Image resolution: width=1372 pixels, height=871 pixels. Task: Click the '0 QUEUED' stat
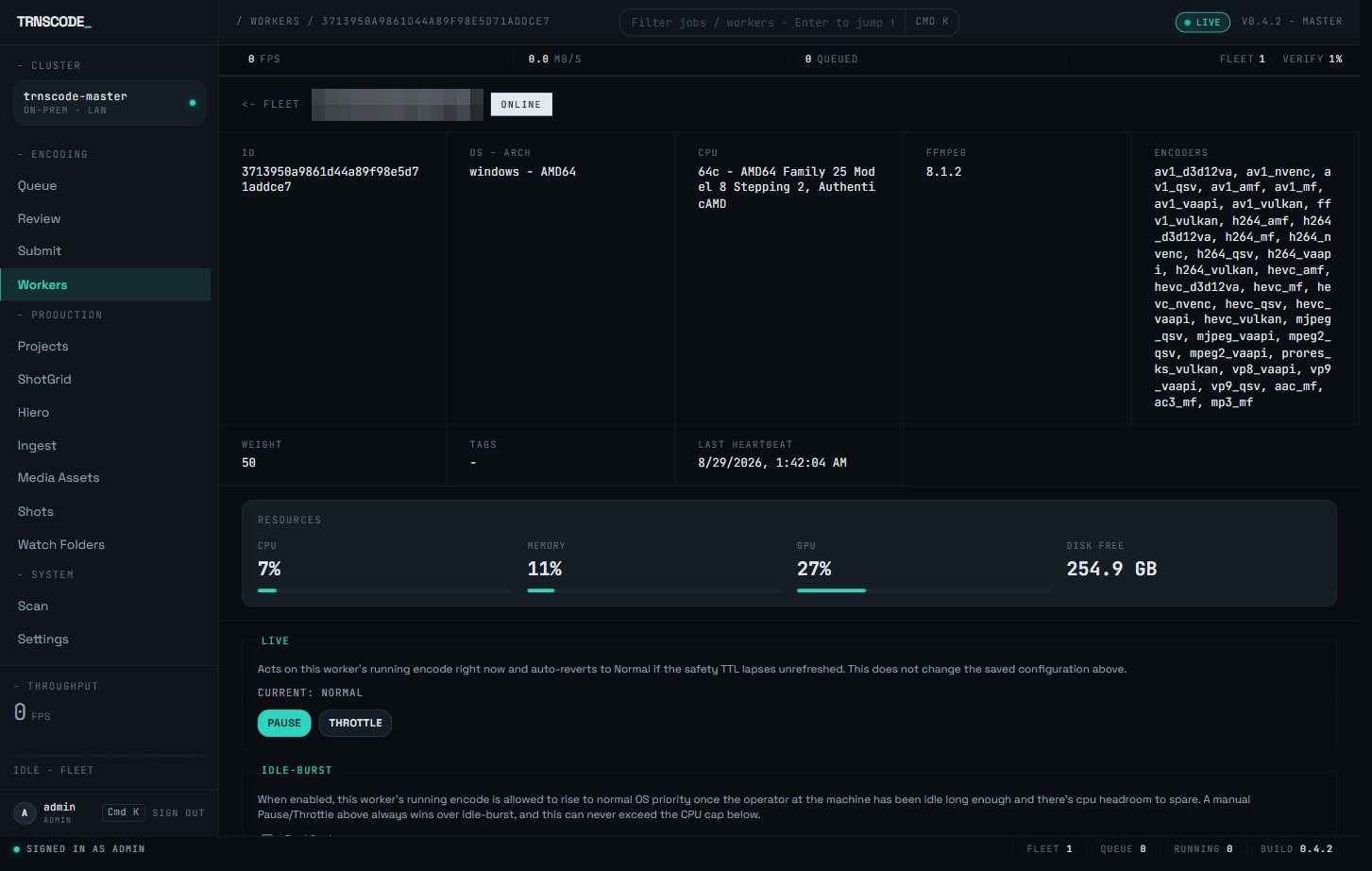tap(831, 60)
